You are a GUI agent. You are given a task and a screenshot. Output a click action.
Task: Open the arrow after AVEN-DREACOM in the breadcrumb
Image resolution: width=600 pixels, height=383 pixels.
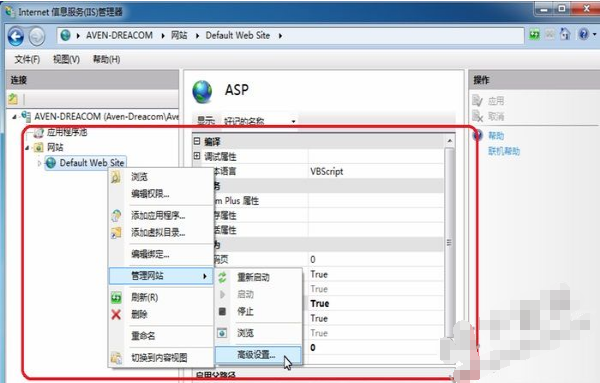coord(163,36)
